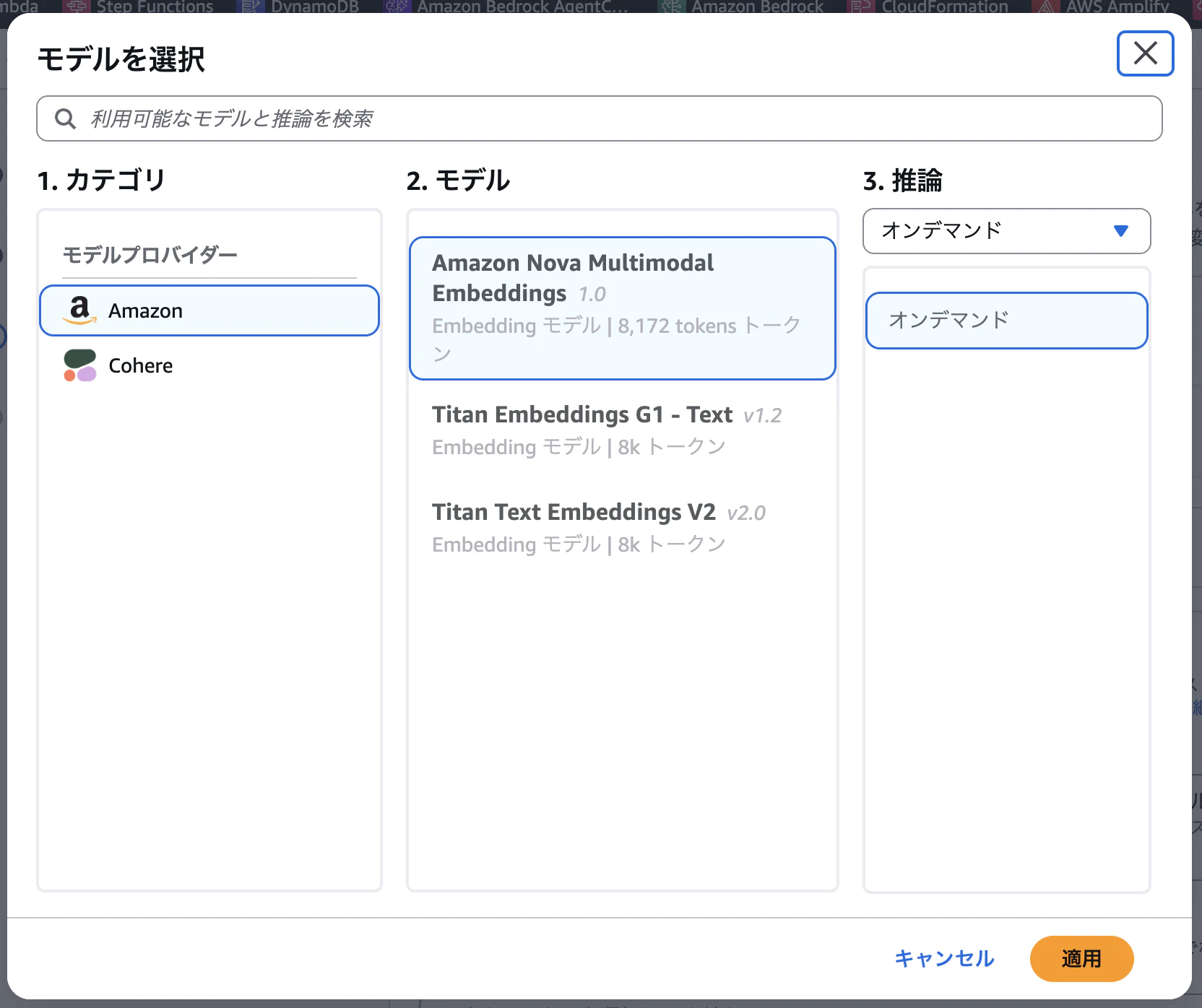The image size is (1202, 1008).
Task: Click the モデルプロバイダー section heading
Action: click(x=150, y=255)
